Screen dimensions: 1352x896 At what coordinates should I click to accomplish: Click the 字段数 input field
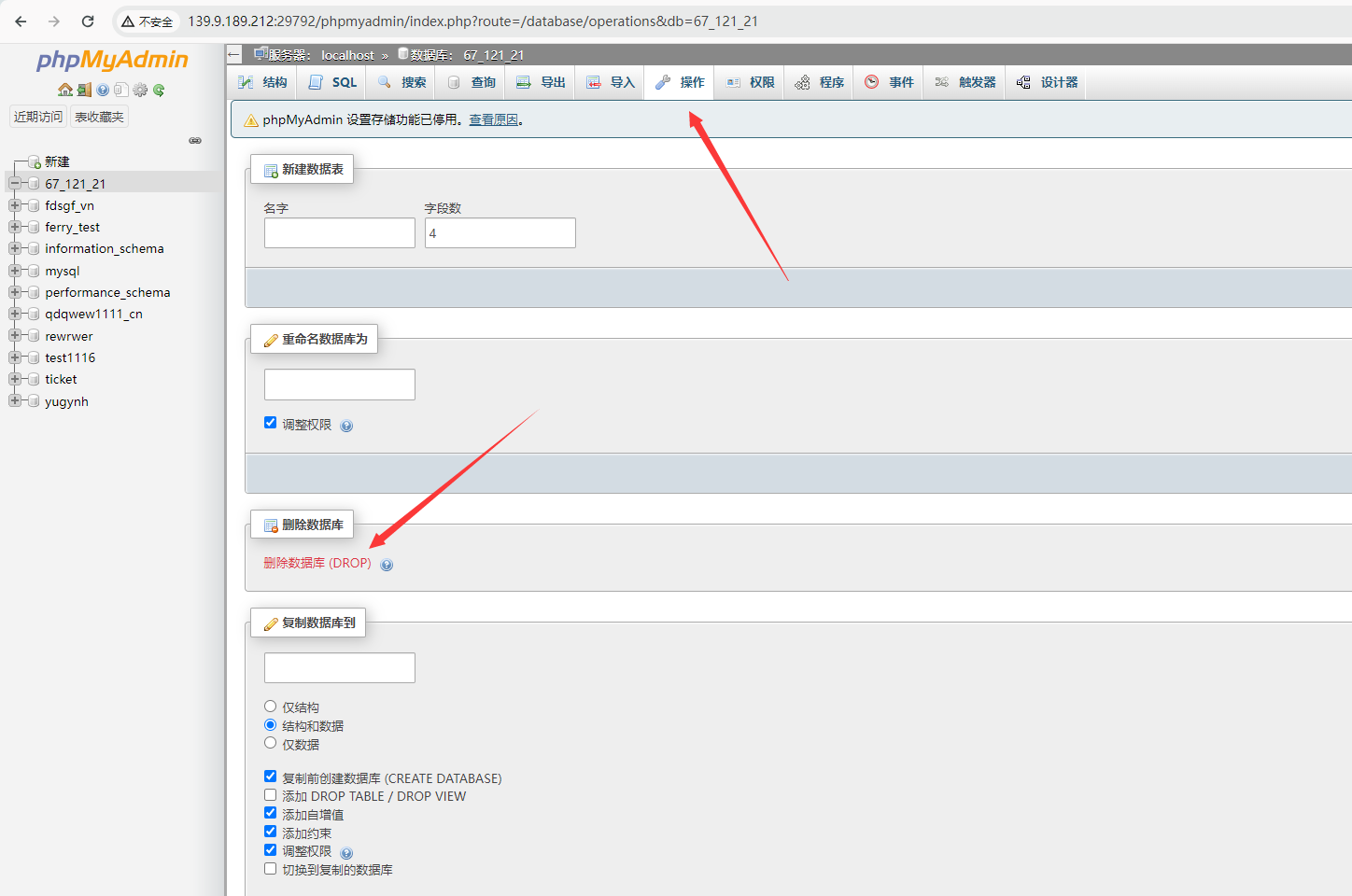(500, 233)
